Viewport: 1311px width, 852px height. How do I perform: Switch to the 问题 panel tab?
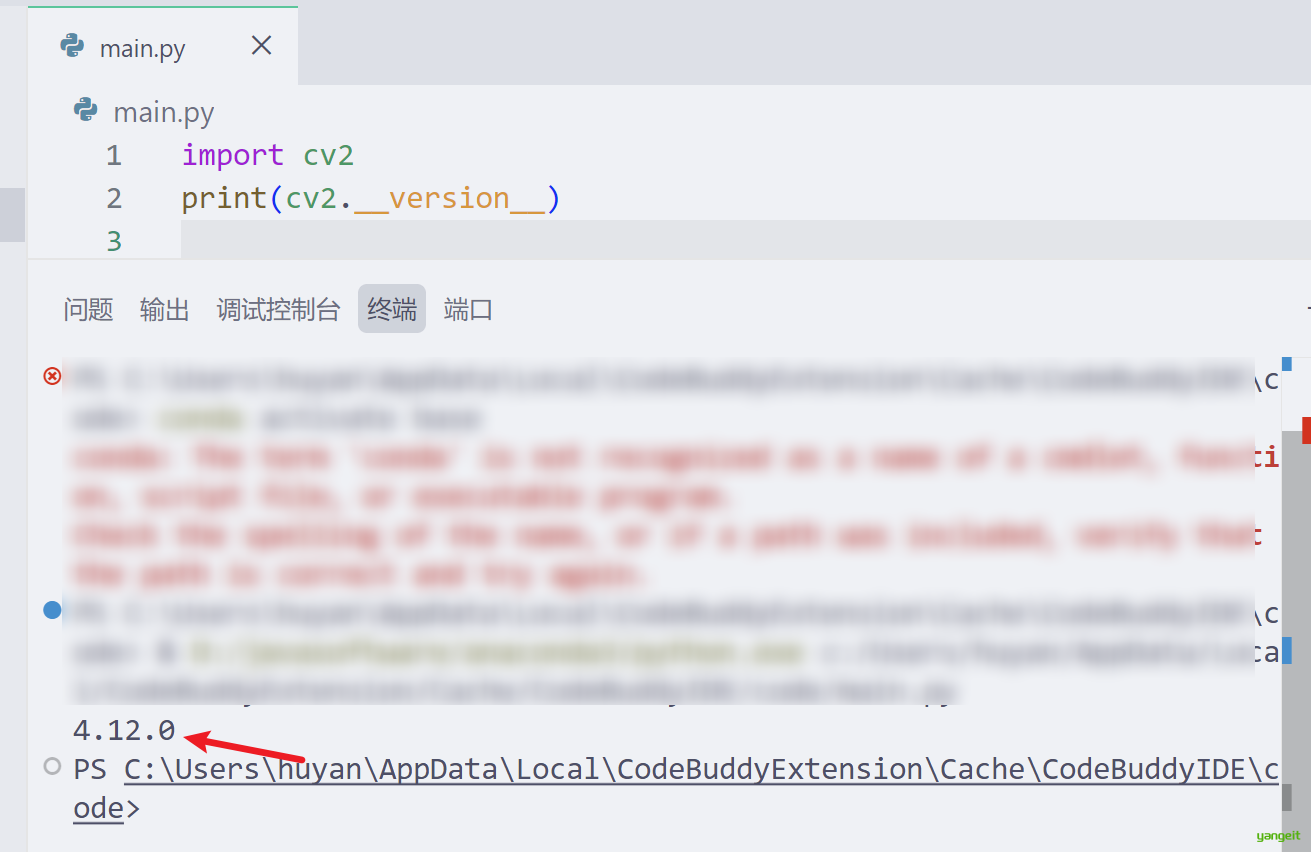click(88, 309)
